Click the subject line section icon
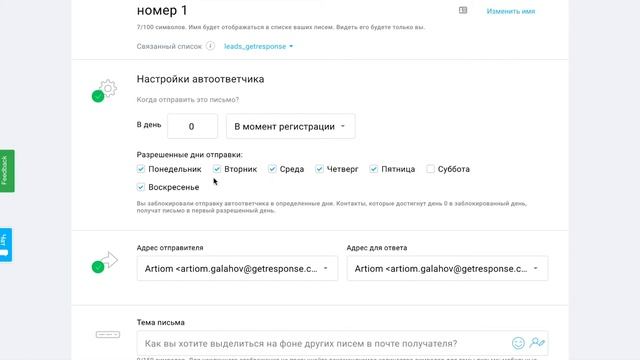This screenshot has width=640, height=360. [108, 335]
